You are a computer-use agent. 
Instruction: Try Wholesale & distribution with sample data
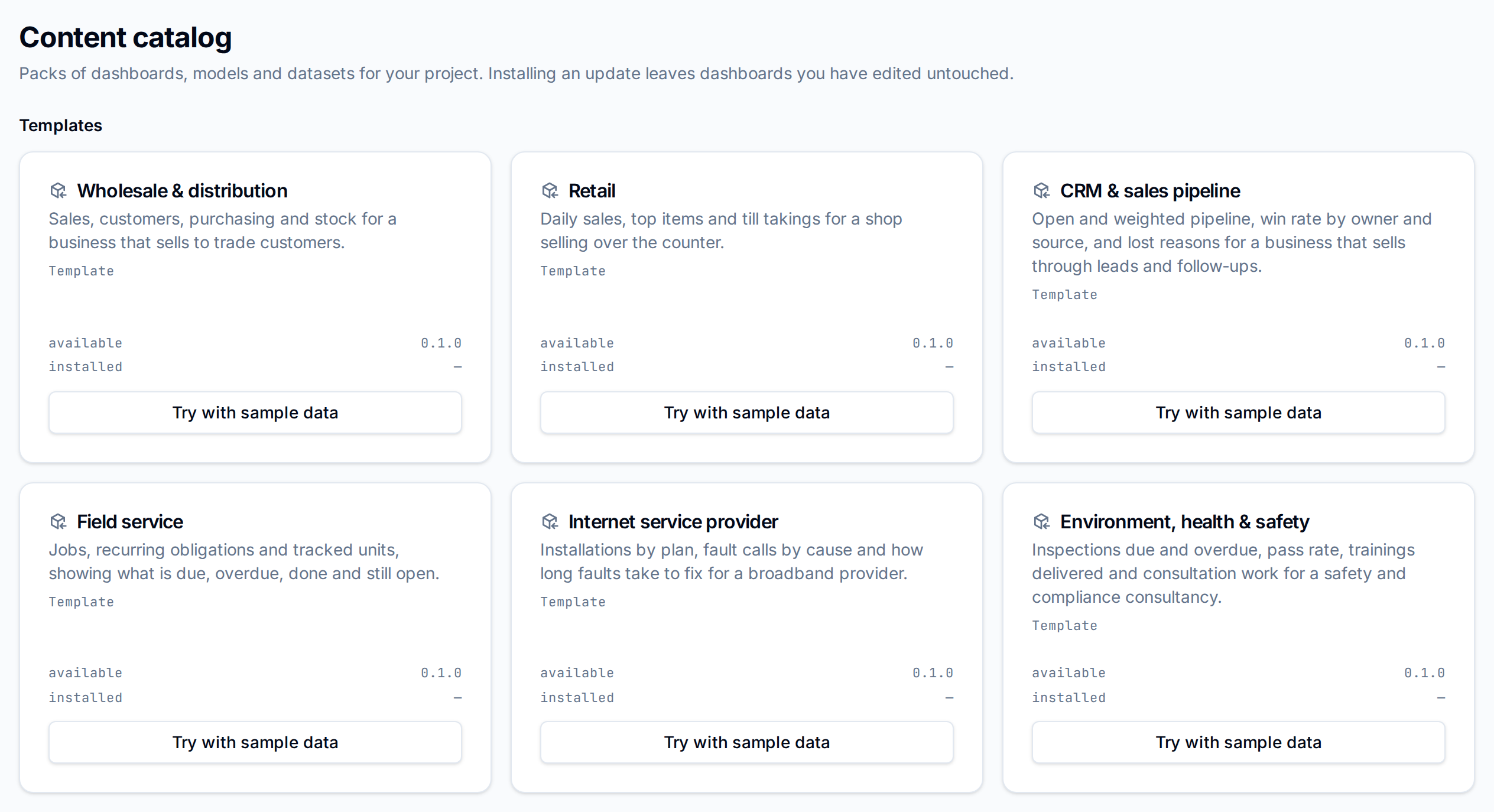(x=255, y=413)
